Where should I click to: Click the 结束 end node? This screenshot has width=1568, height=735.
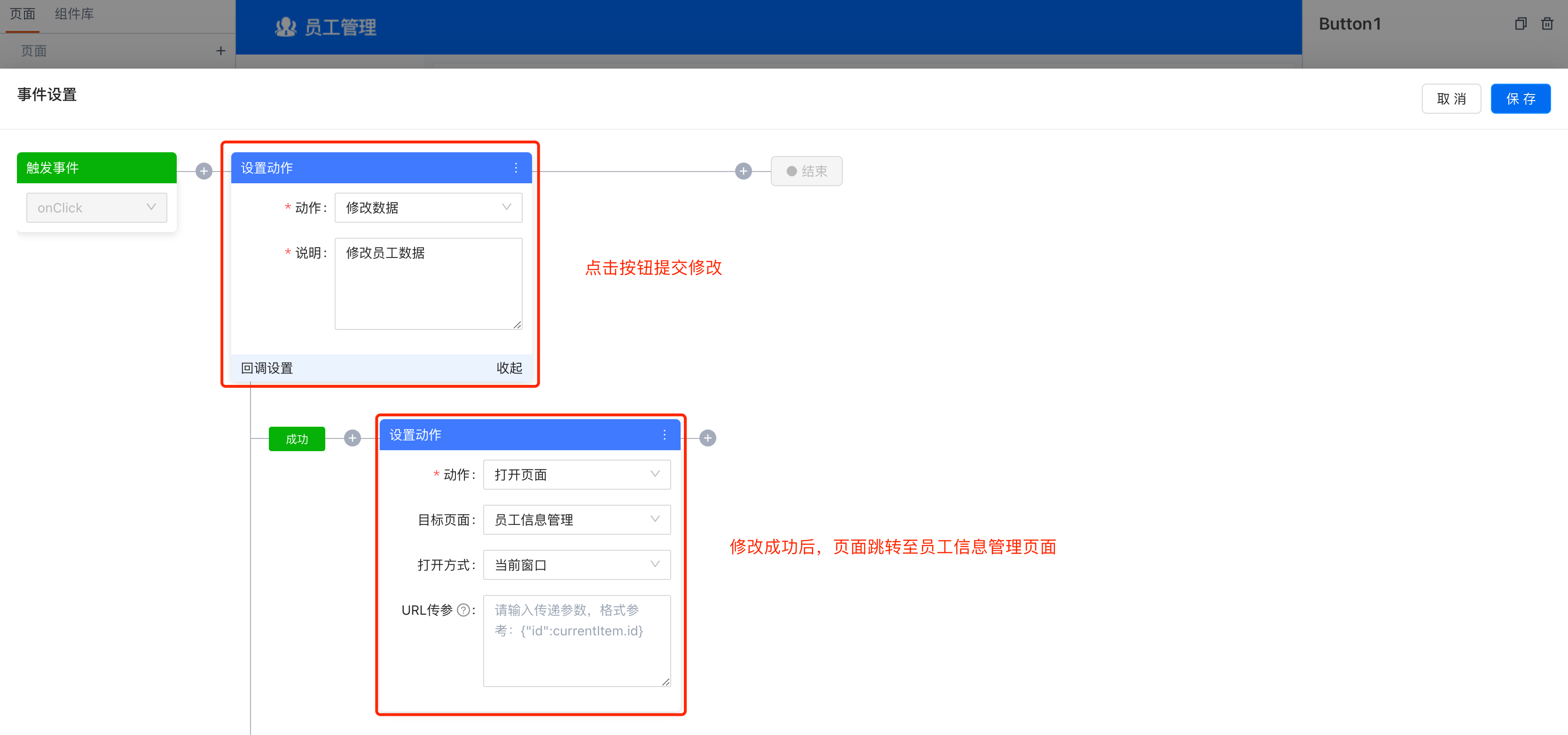(807, 171)
